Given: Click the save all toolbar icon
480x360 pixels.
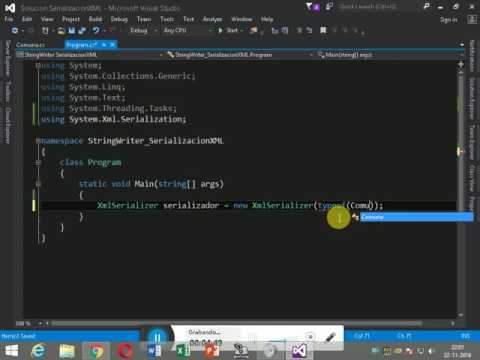Looking at the screenshot, I should (82, 31).
